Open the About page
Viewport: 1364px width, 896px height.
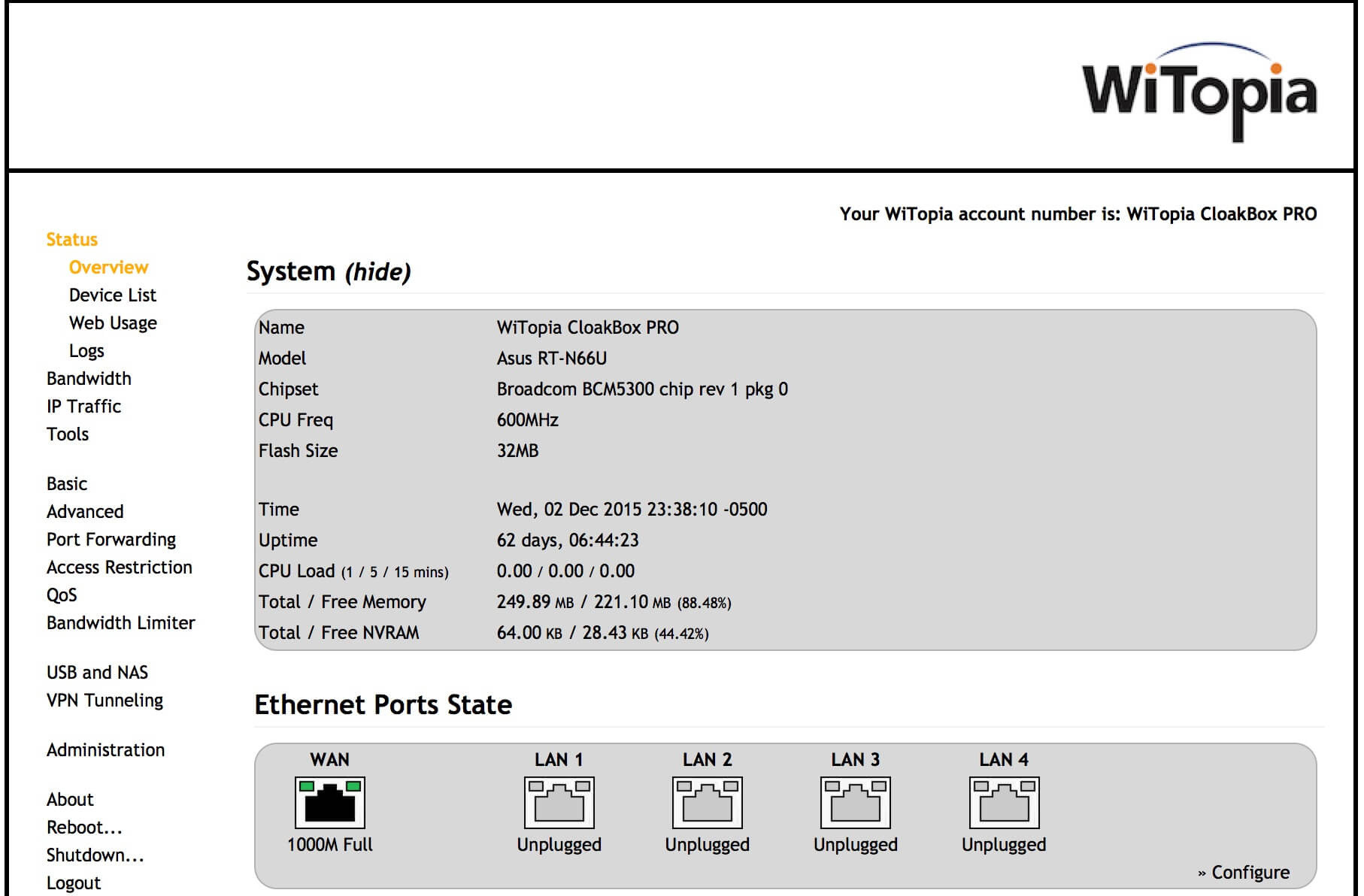coord(70,800)
